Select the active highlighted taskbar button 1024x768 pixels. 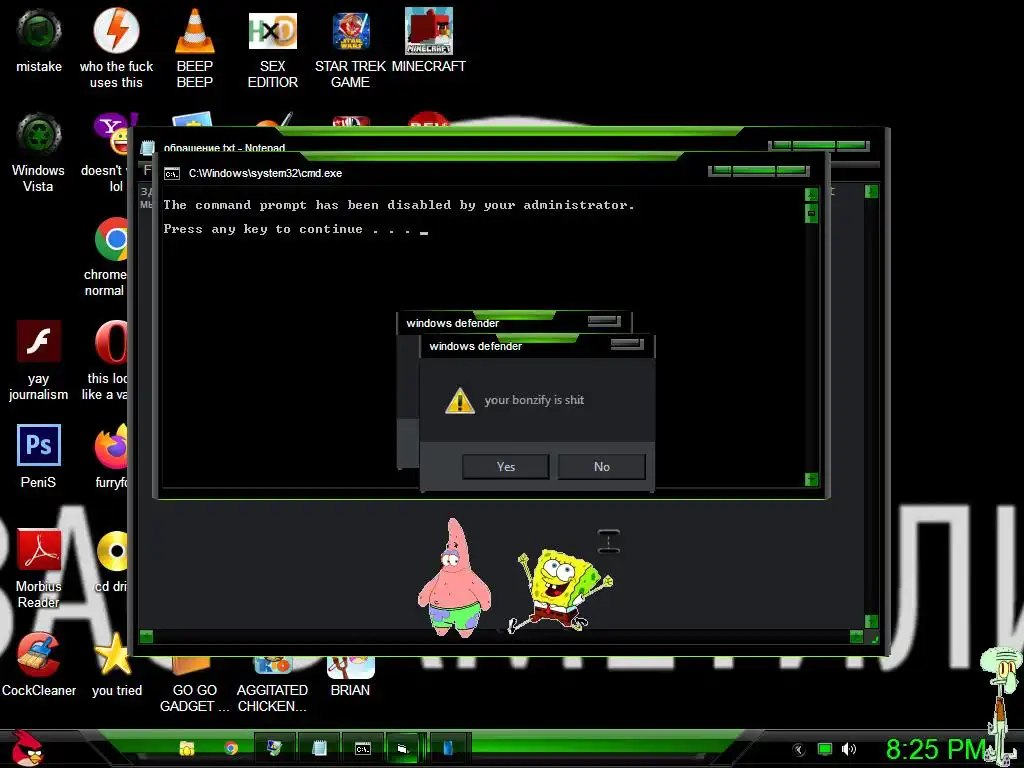coord(404,748)
